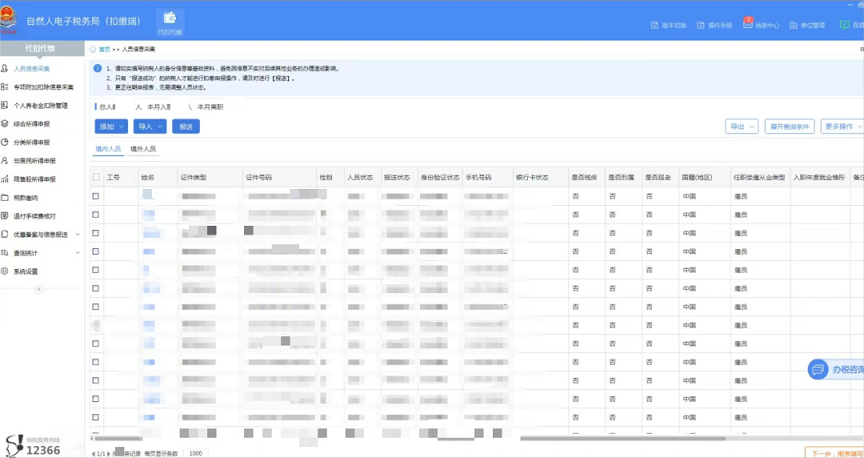The height and width of the screenshot is (458, 864).
Task: Collapse the sidebar with the arrow handle
Action: [x=39, y=289]
